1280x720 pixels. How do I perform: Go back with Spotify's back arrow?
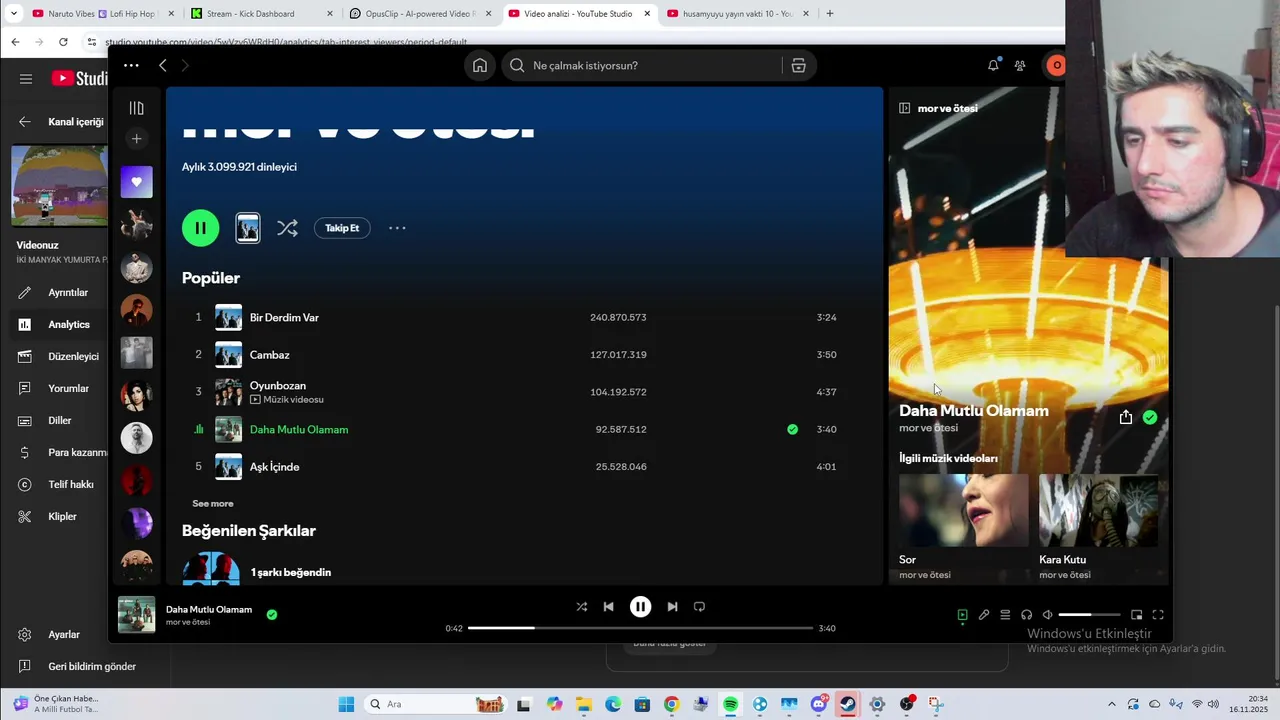point(162,65)
